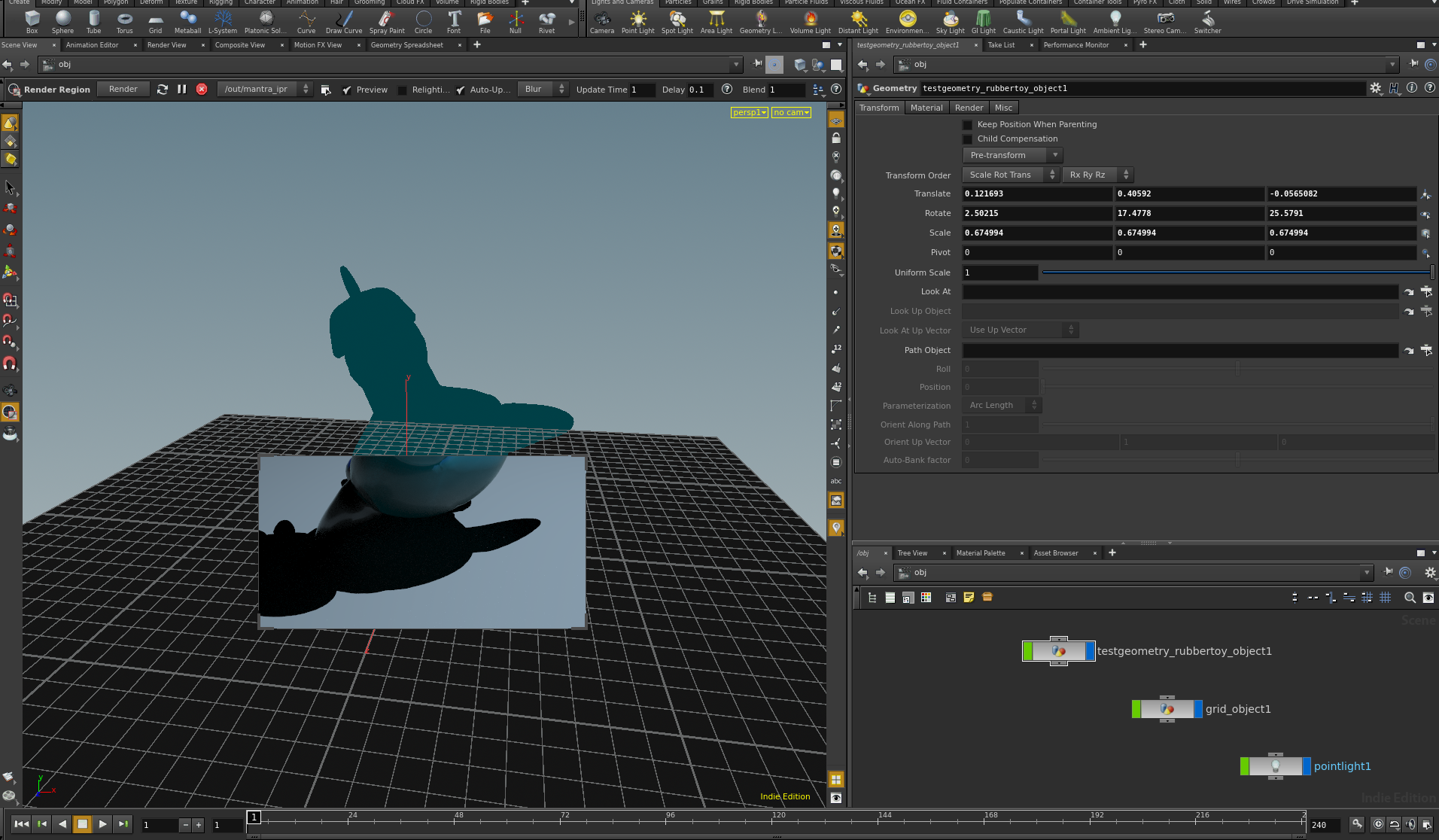Select the pointlight1 node

[1275, 766]
